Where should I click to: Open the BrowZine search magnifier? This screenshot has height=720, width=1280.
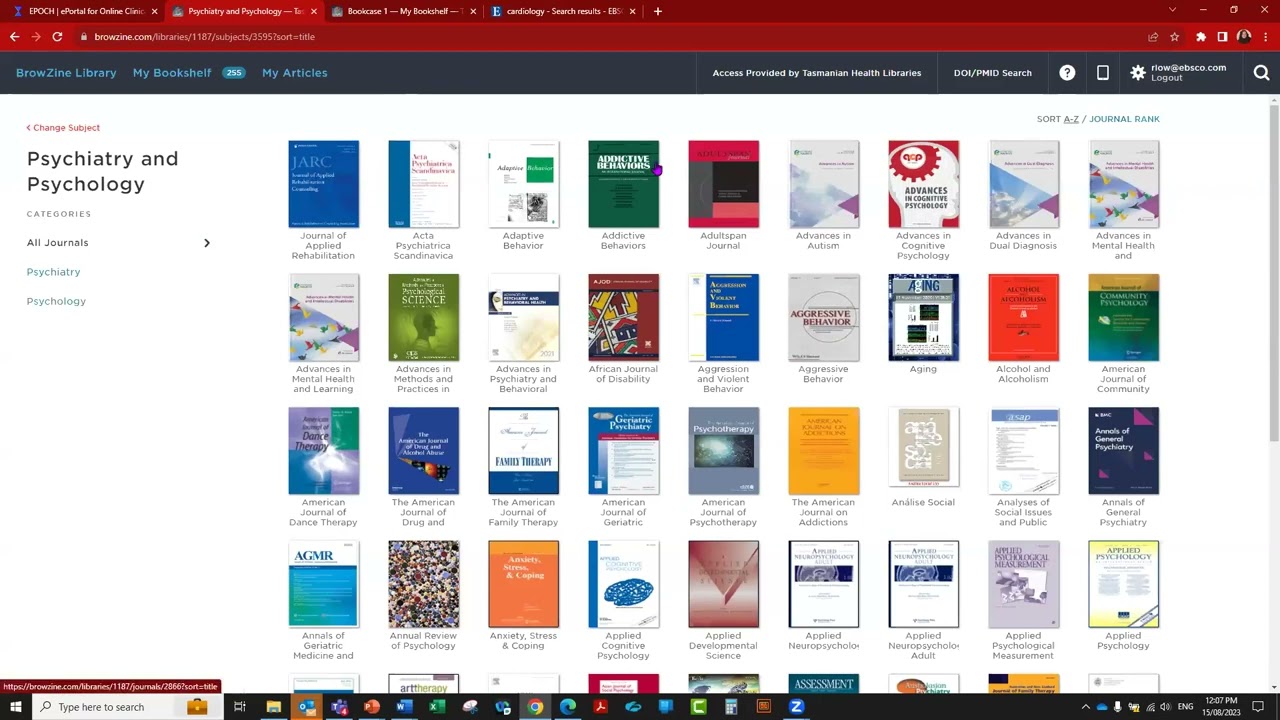[1261, 73]
